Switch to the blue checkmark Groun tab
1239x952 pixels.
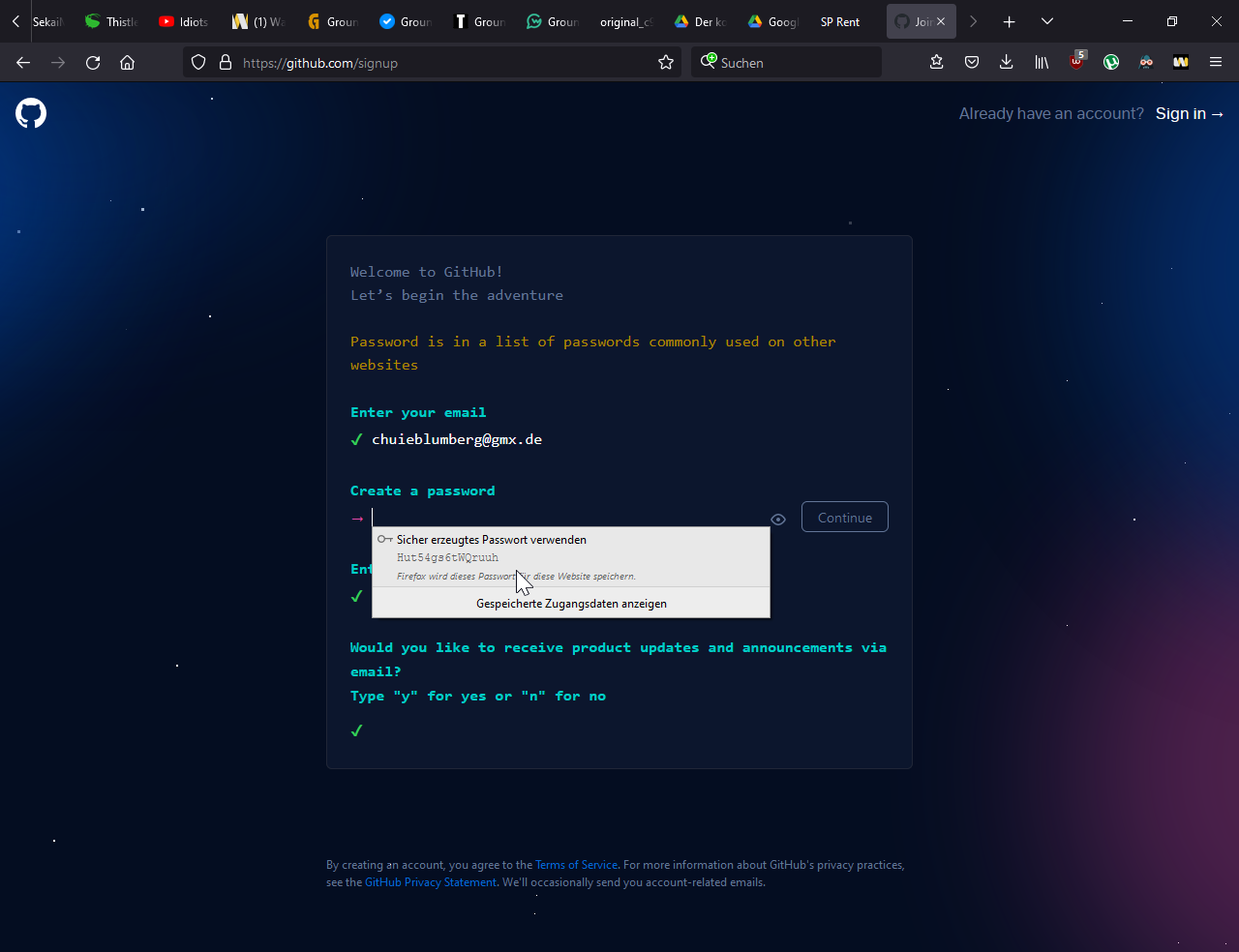click(x=407, y=21)
